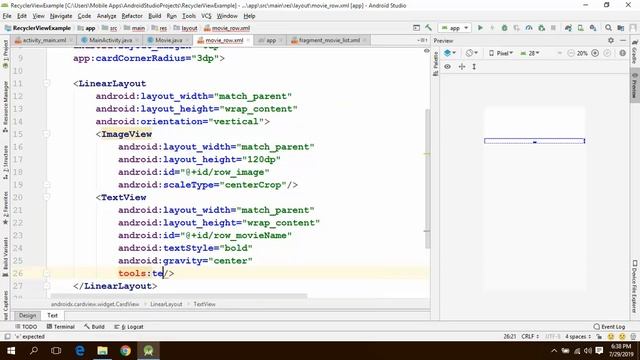Hide the Preview panel with minimize dash
Screen dimensions: 640x360
(623, 40)
